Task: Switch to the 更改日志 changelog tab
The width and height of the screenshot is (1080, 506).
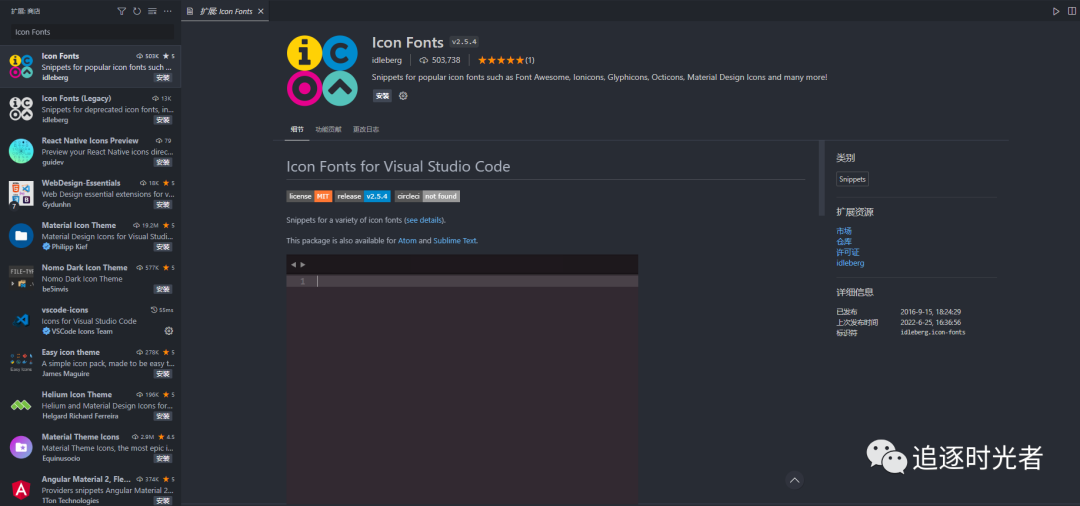Action: (366, 129)
